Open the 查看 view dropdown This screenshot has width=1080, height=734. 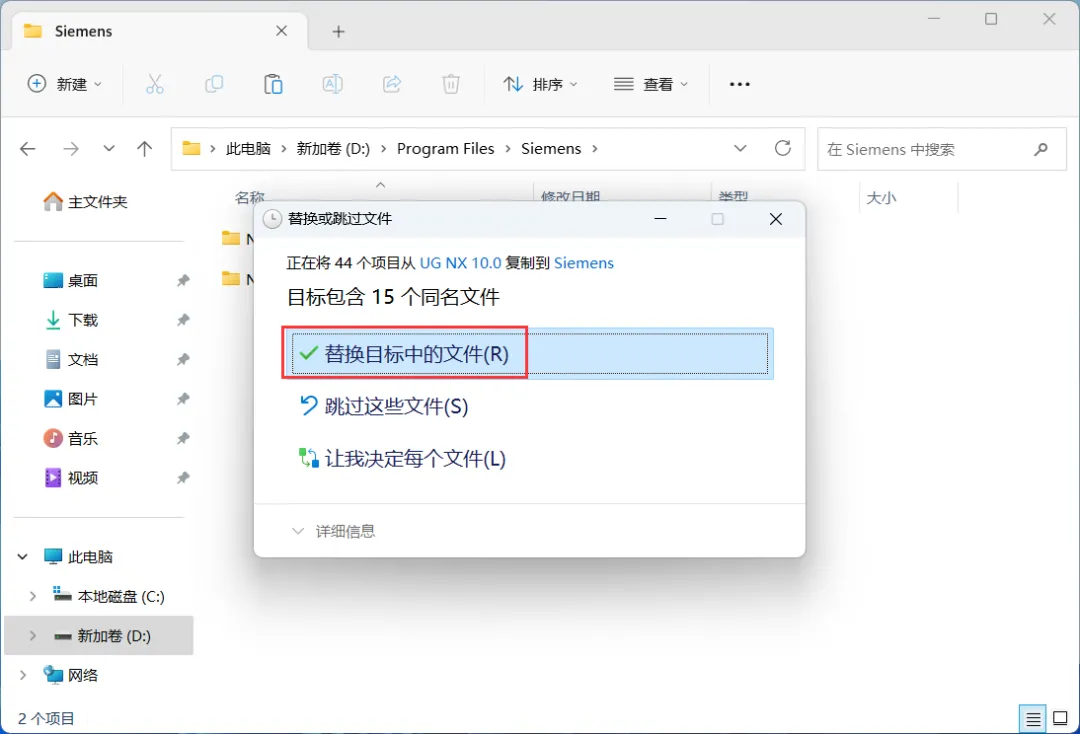coord(651,84)
